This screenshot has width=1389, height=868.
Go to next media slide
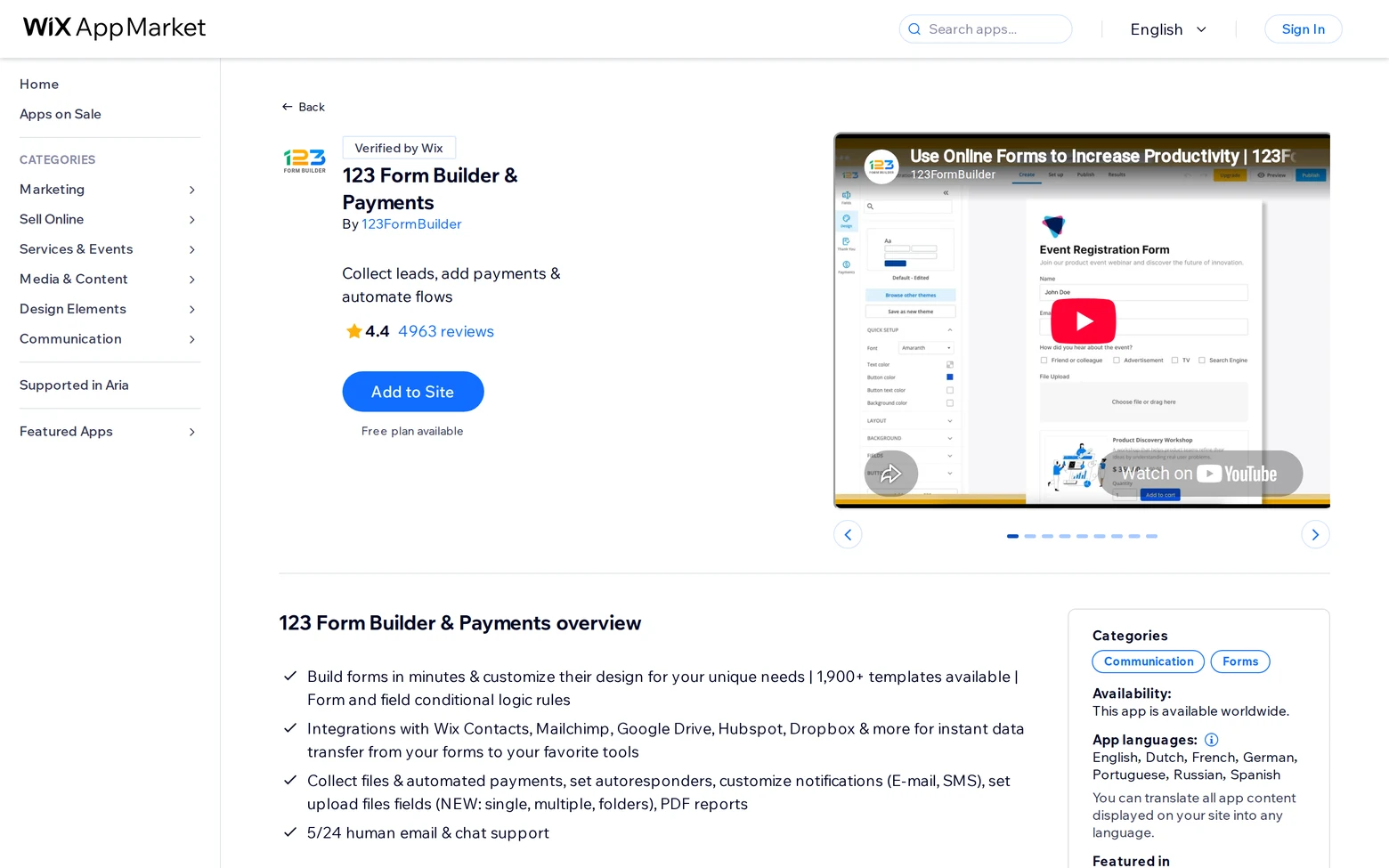1315,534
